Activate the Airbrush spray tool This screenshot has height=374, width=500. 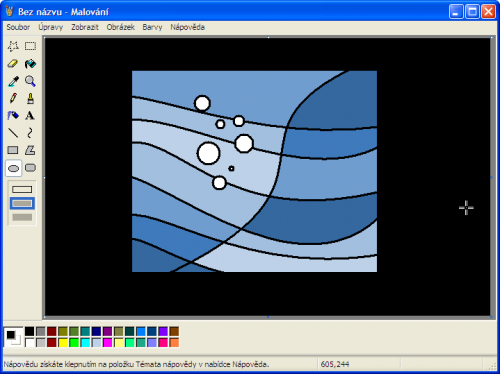[13, 116]
